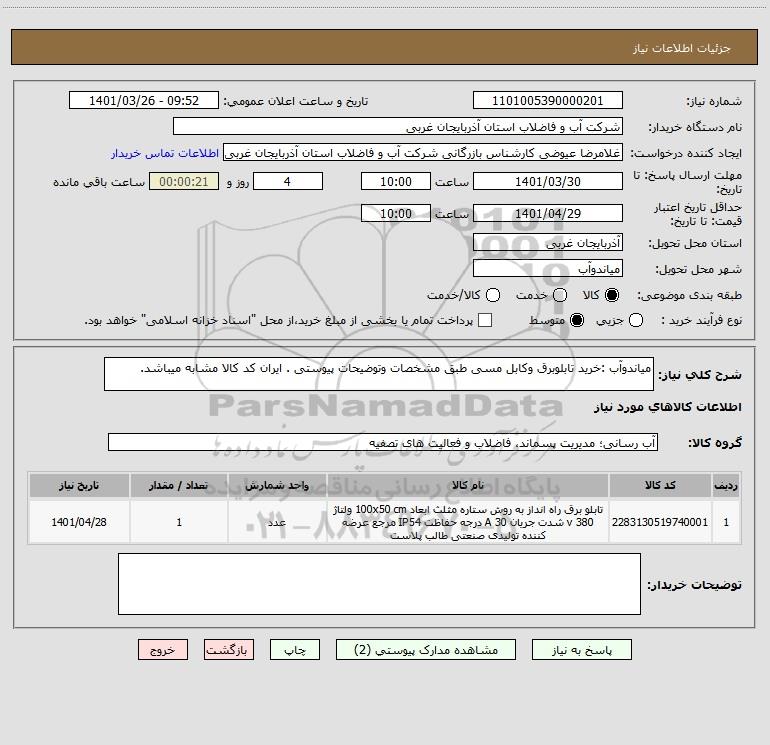Click the توضیحات خریدار text area
This screenshot has width=770, height=745.
click(379, 584)
